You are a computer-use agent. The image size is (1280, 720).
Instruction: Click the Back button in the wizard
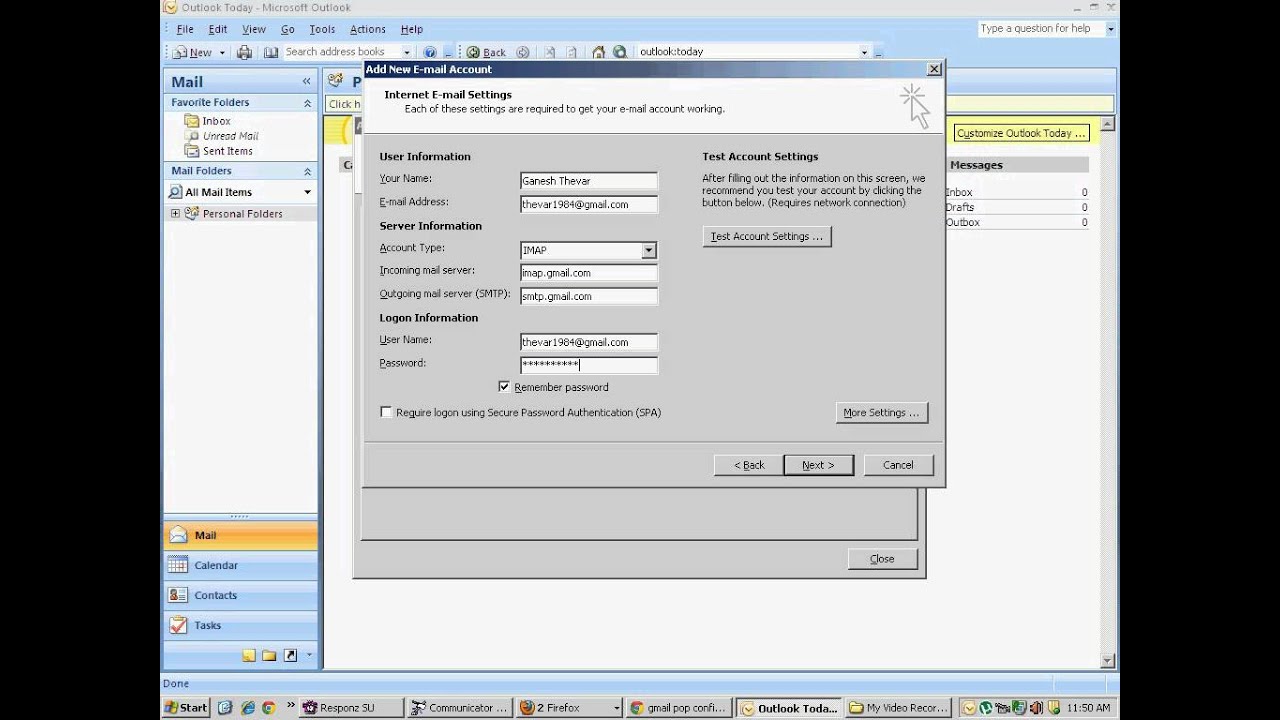(x=748, y=465)
